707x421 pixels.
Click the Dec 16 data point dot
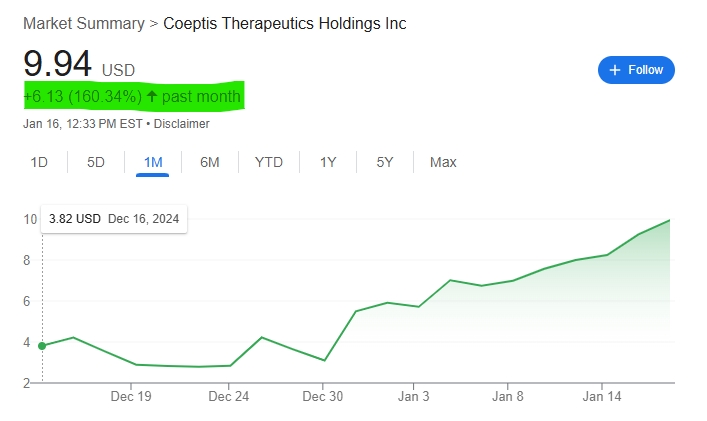(x=41, y=346)
